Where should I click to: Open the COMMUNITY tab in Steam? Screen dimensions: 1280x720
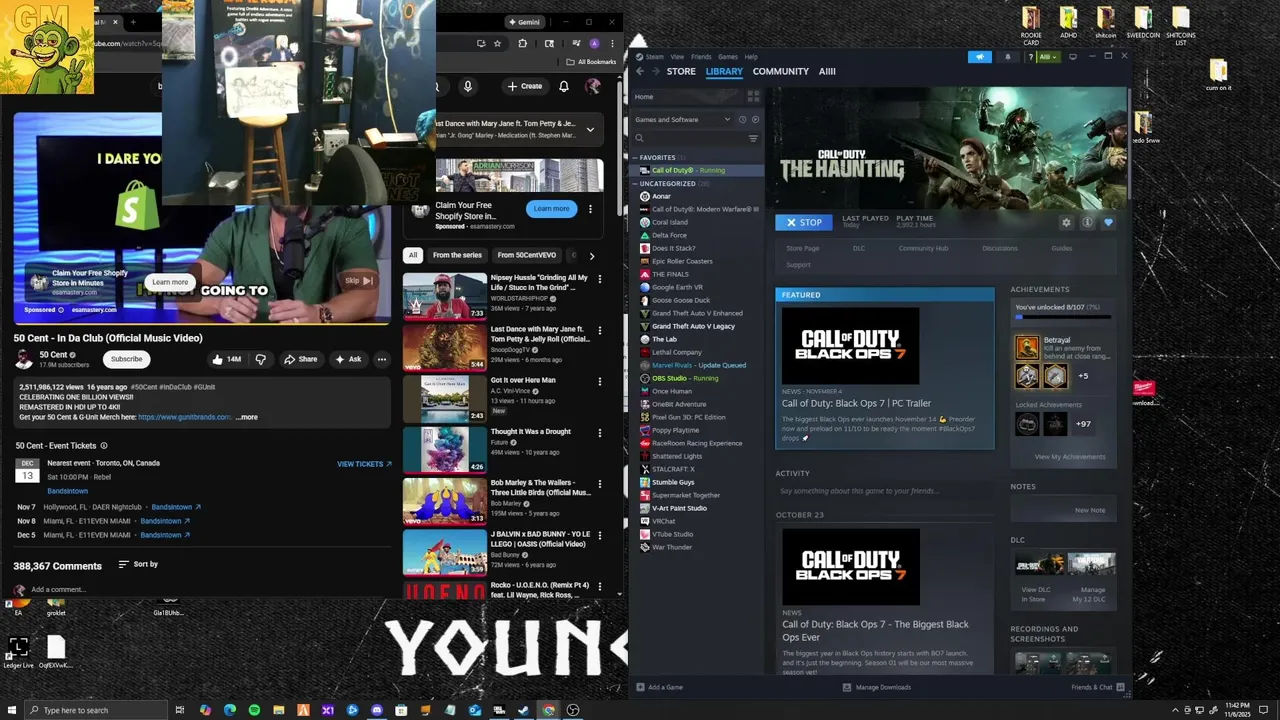(x=780, y=72)
